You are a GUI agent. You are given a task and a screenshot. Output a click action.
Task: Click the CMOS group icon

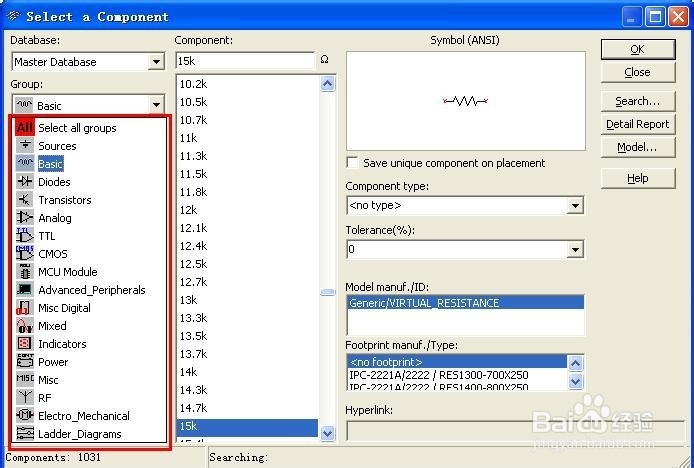point(25,254)
